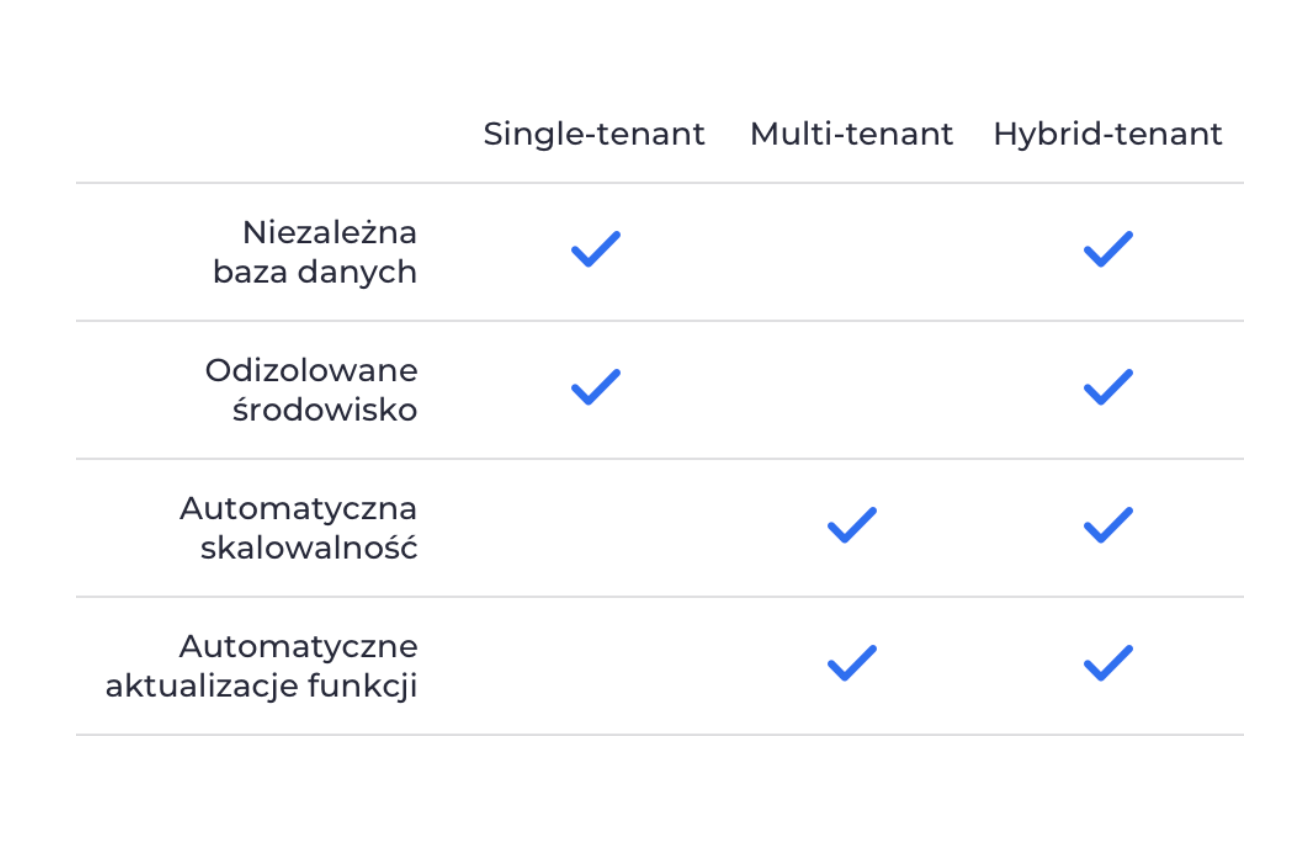Click Hybrid-tenant checkmark for Automatyczna skalowalność
The image size is (1314, 862).
[x=1108, y=525]
